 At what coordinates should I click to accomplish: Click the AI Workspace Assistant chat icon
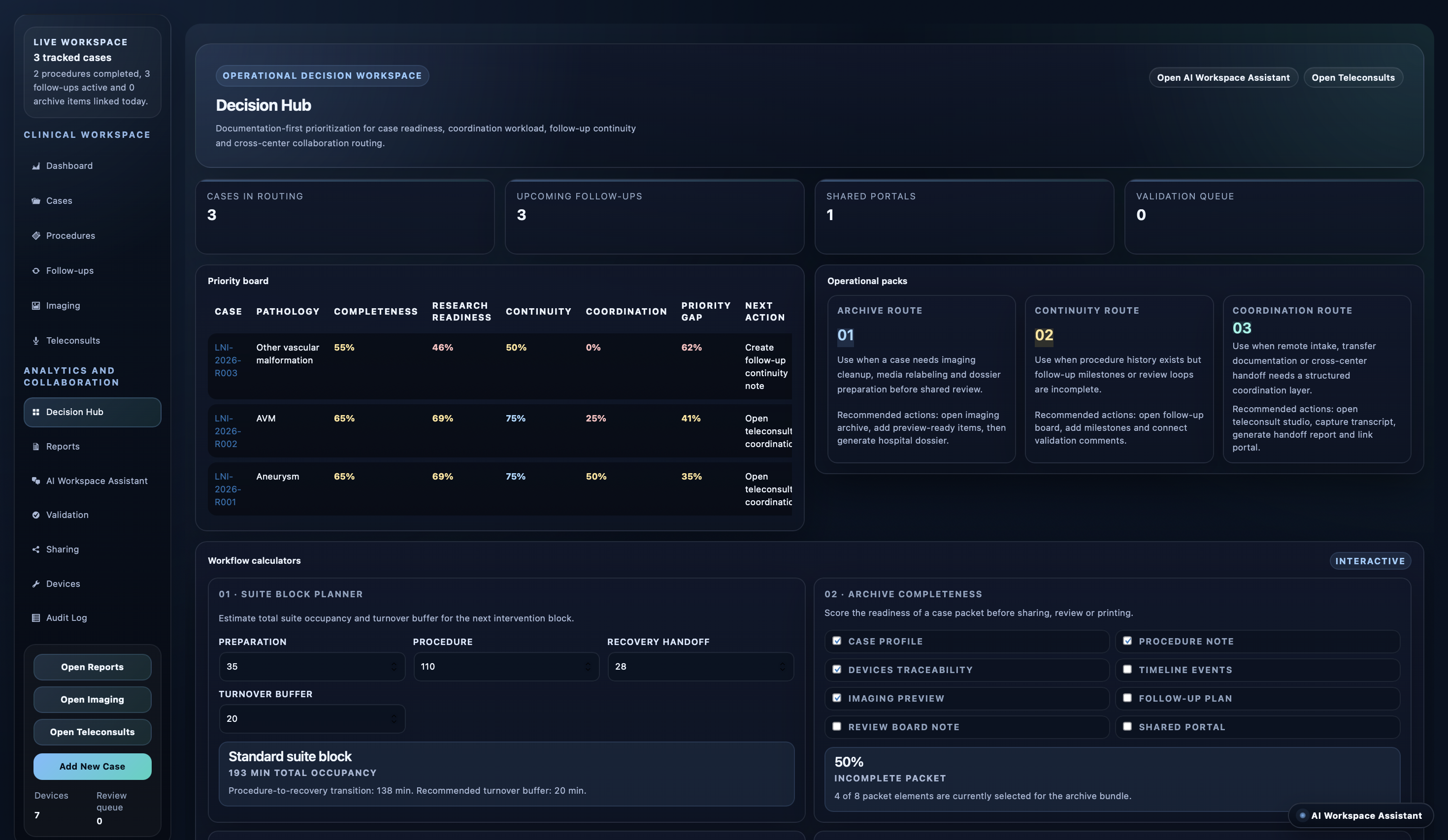[35, 481]
